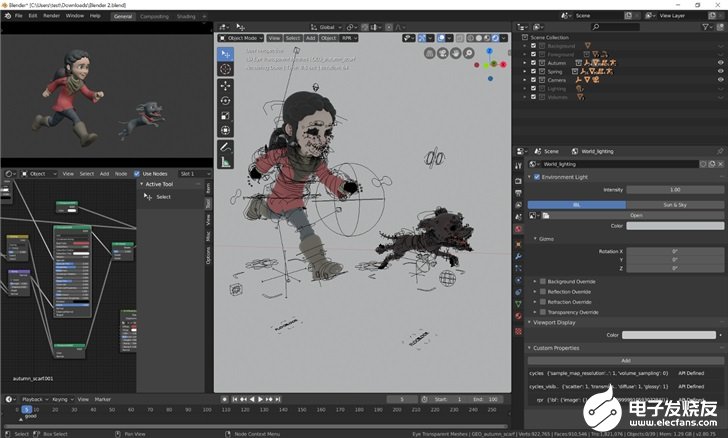728x438 pixels.
Task: Expand the Spring collection in outliner
Action: click(x=525, y=72)
